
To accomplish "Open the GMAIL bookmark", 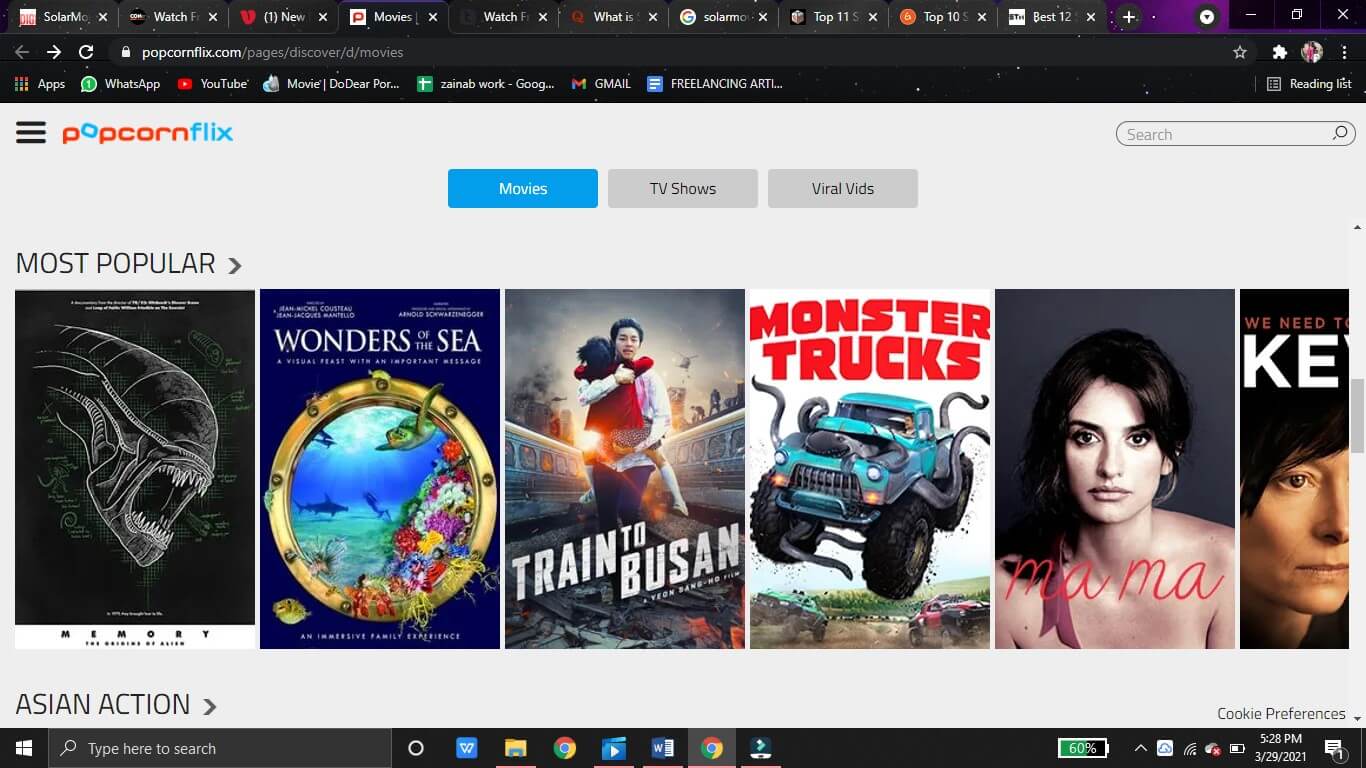I will tap(601, 84).
